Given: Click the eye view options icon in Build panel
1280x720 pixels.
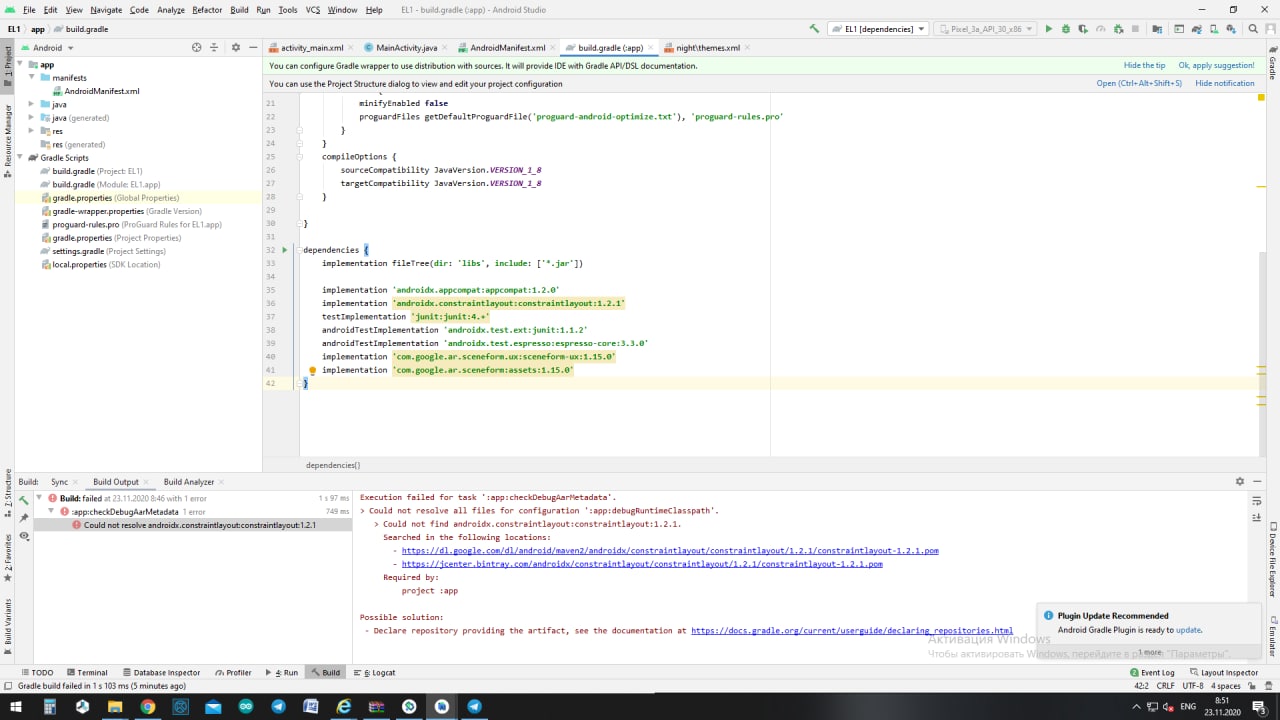Looking at the screenshot, I should coord(24,536).
